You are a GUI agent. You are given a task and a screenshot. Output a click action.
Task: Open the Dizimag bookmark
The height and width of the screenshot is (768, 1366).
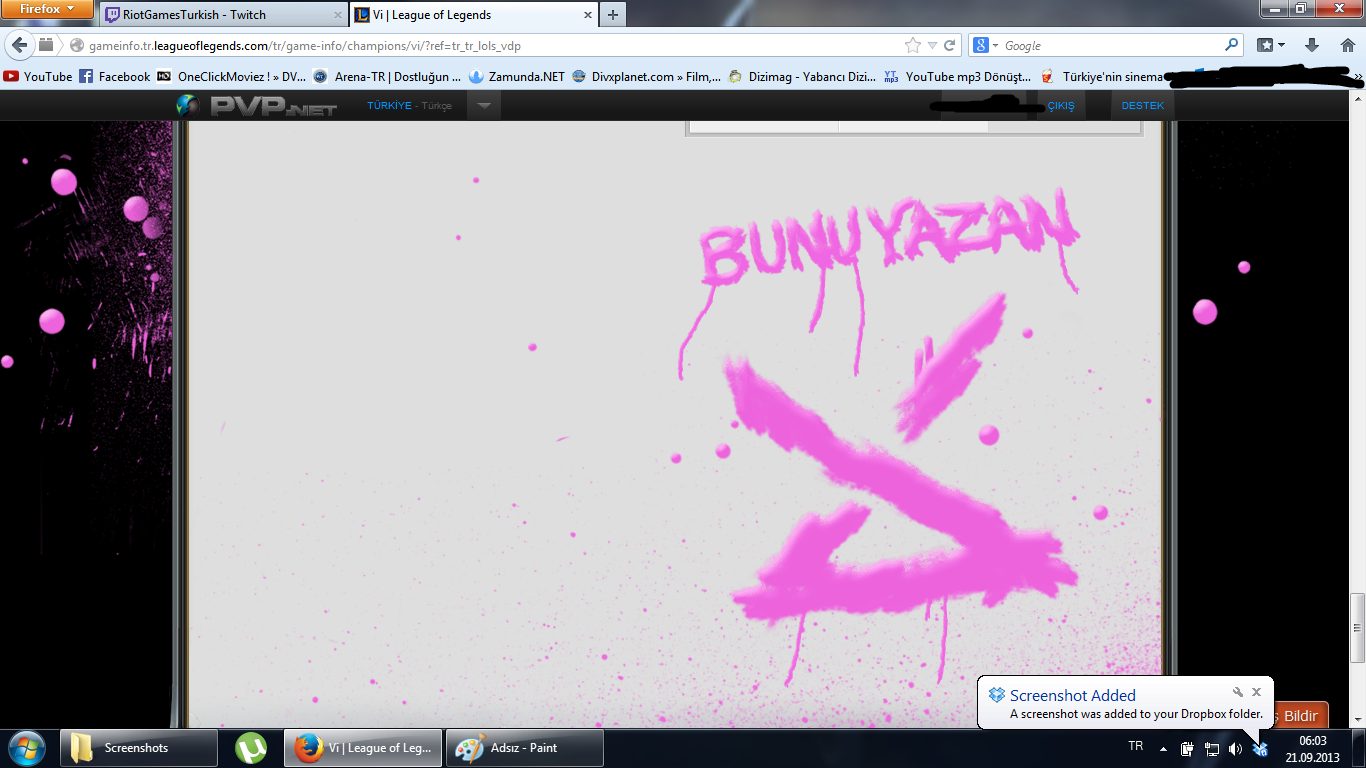(x=803, y=76)
